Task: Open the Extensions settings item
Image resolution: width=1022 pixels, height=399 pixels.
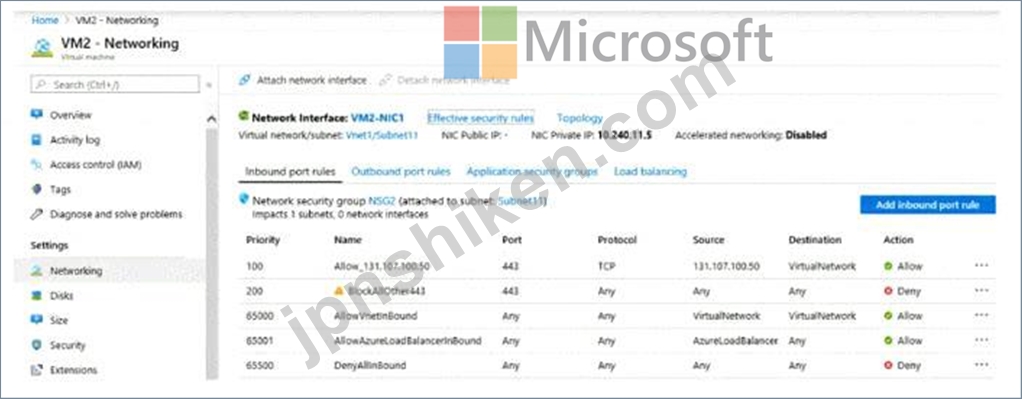Action: [73, 370]
